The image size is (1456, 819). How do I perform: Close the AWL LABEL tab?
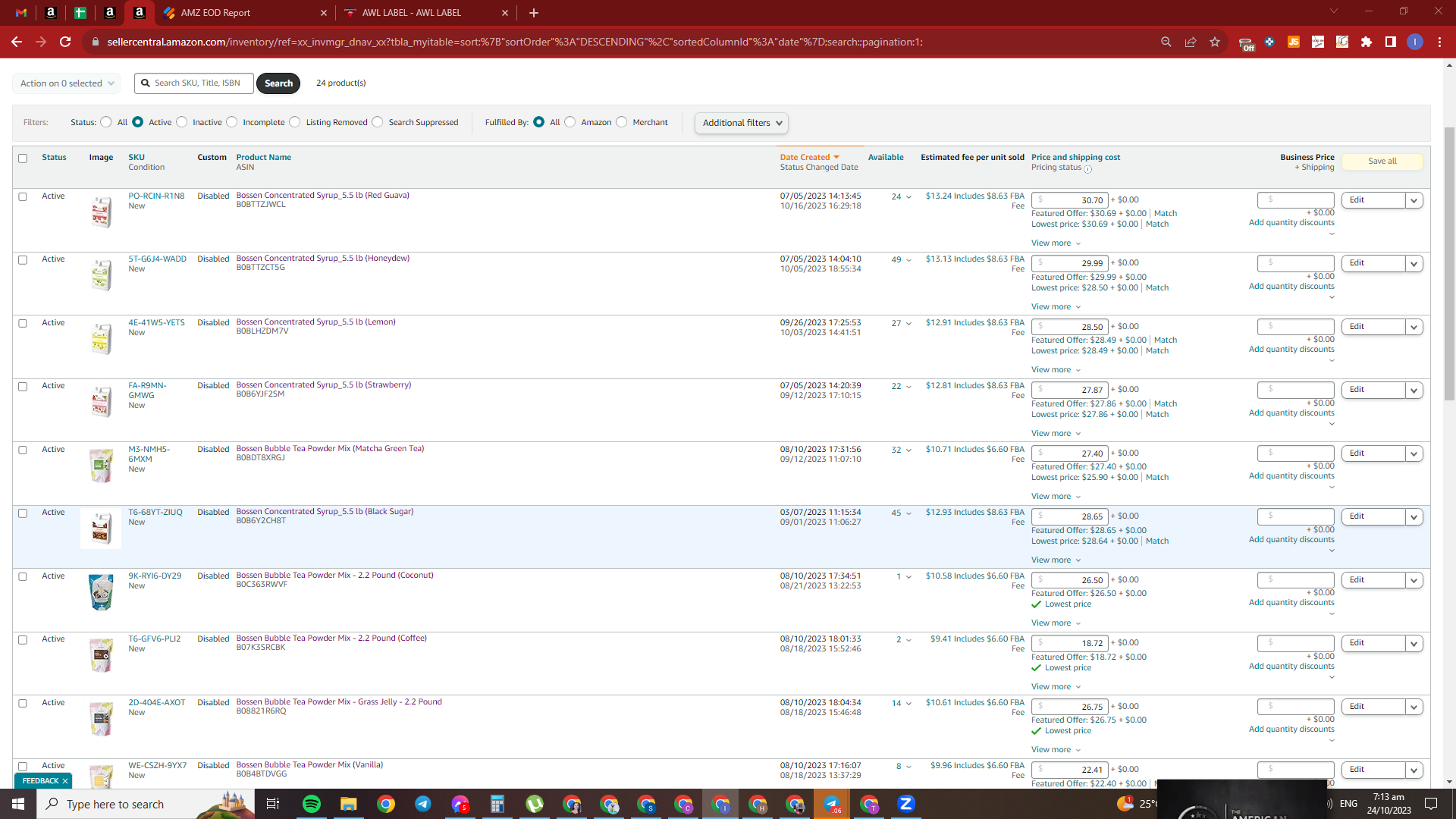tap(505, 13)
